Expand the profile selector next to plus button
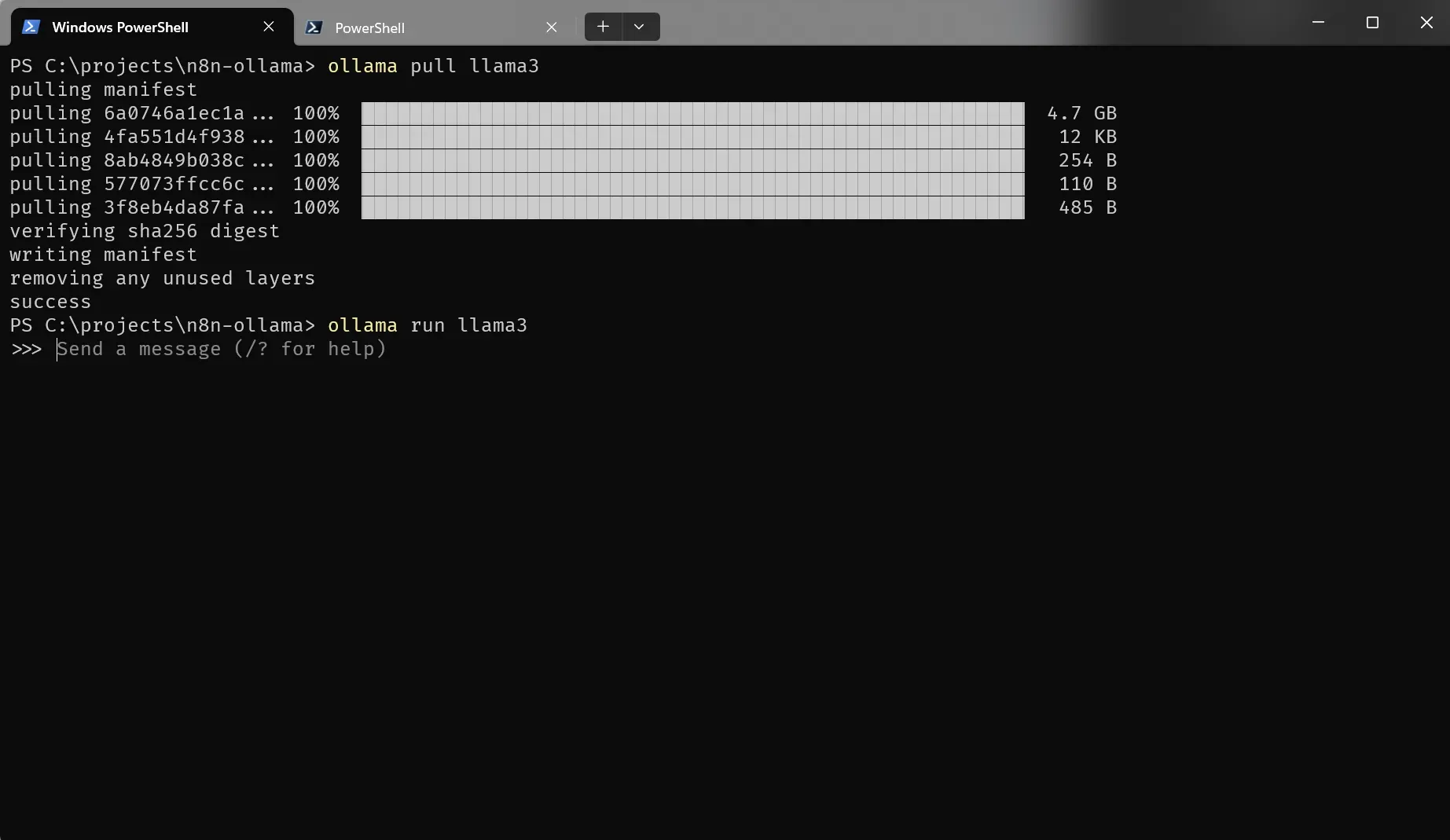 pos(638,26)
